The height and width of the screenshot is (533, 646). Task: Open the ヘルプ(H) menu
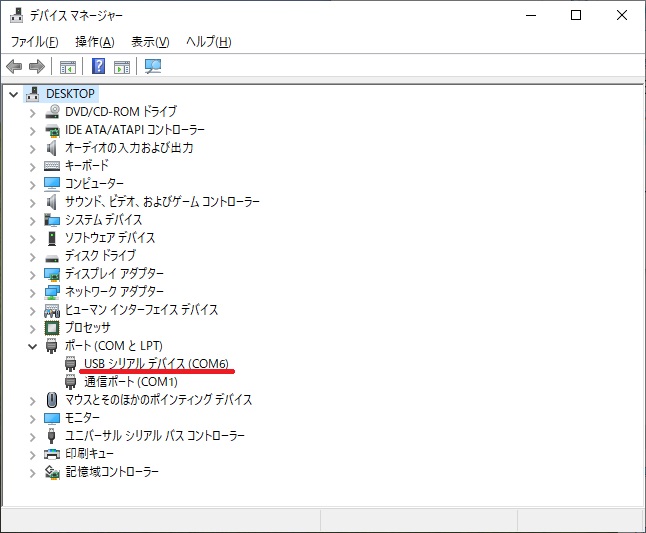point(208,42)
